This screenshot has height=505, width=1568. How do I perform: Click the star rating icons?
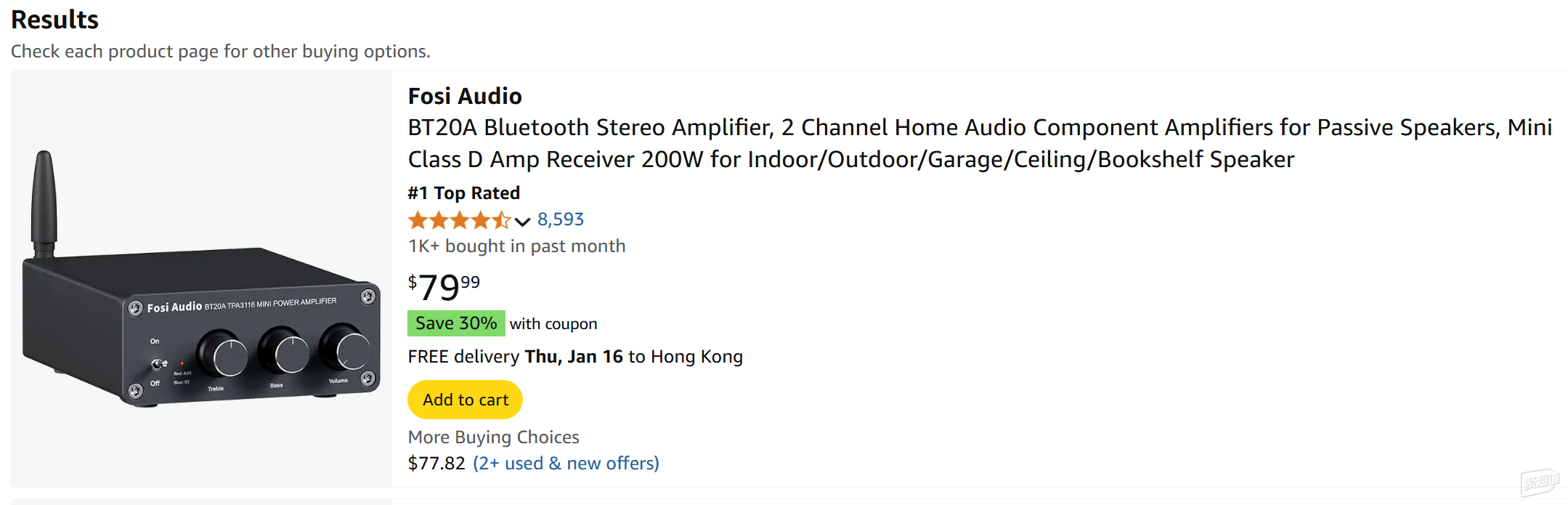pyautogui.click(x=460, y=219)
